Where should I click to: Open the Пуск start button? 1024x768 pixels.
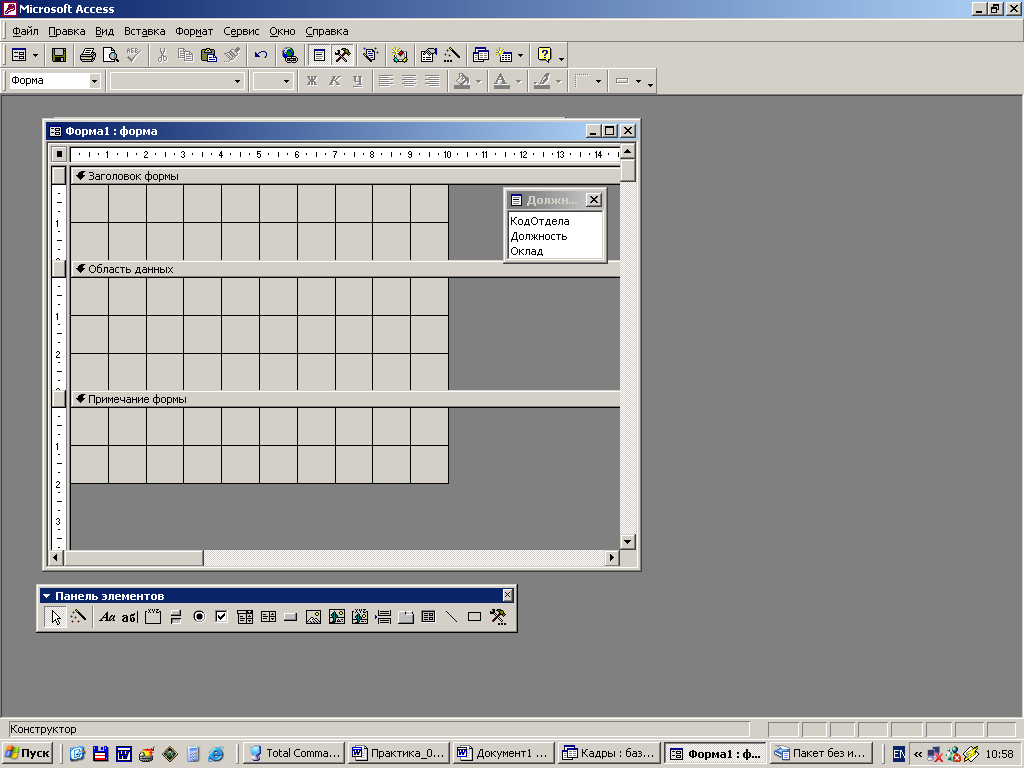pos(28,754)
